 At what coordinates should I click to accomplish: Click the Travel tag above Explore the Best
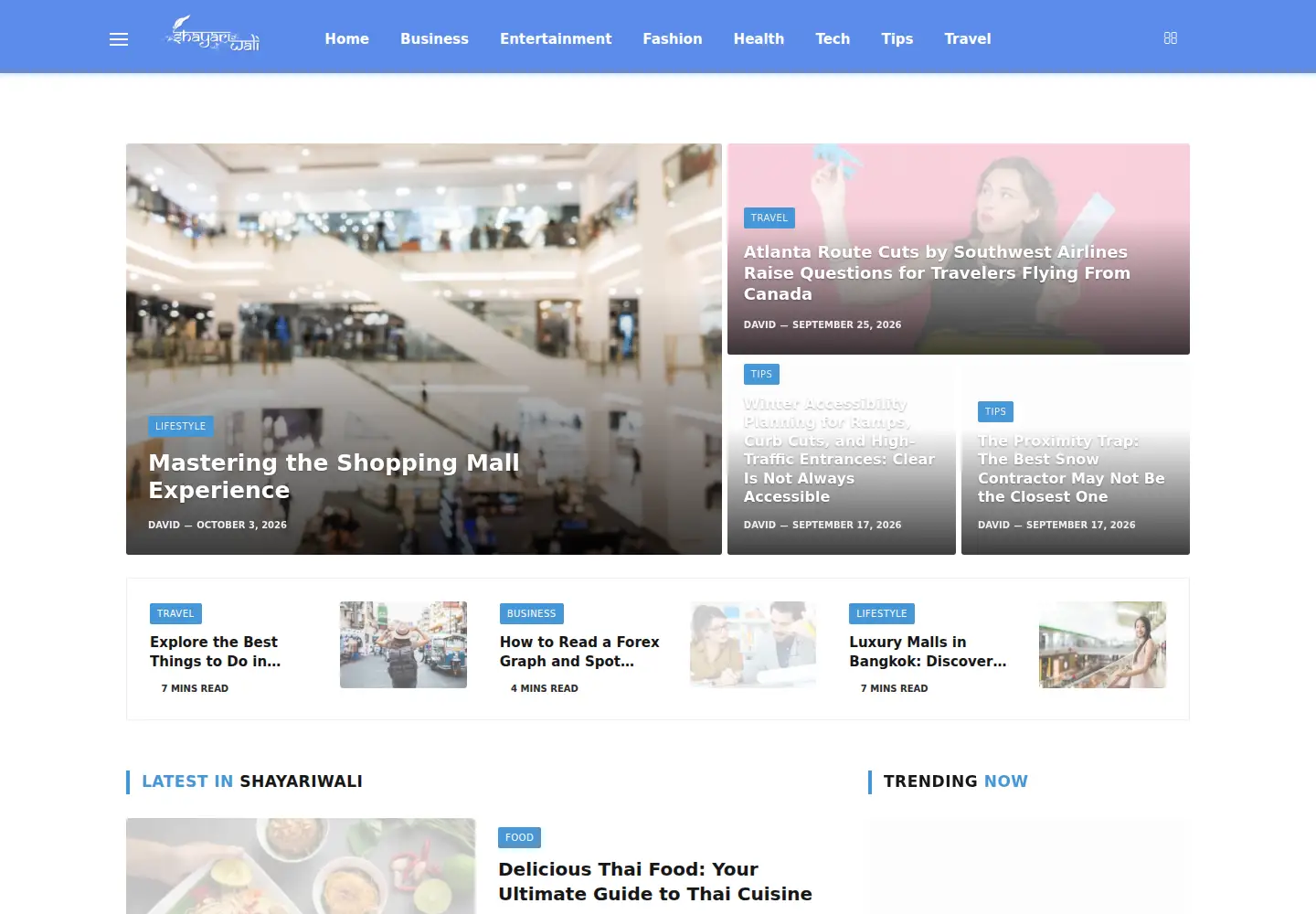point(175,613)
